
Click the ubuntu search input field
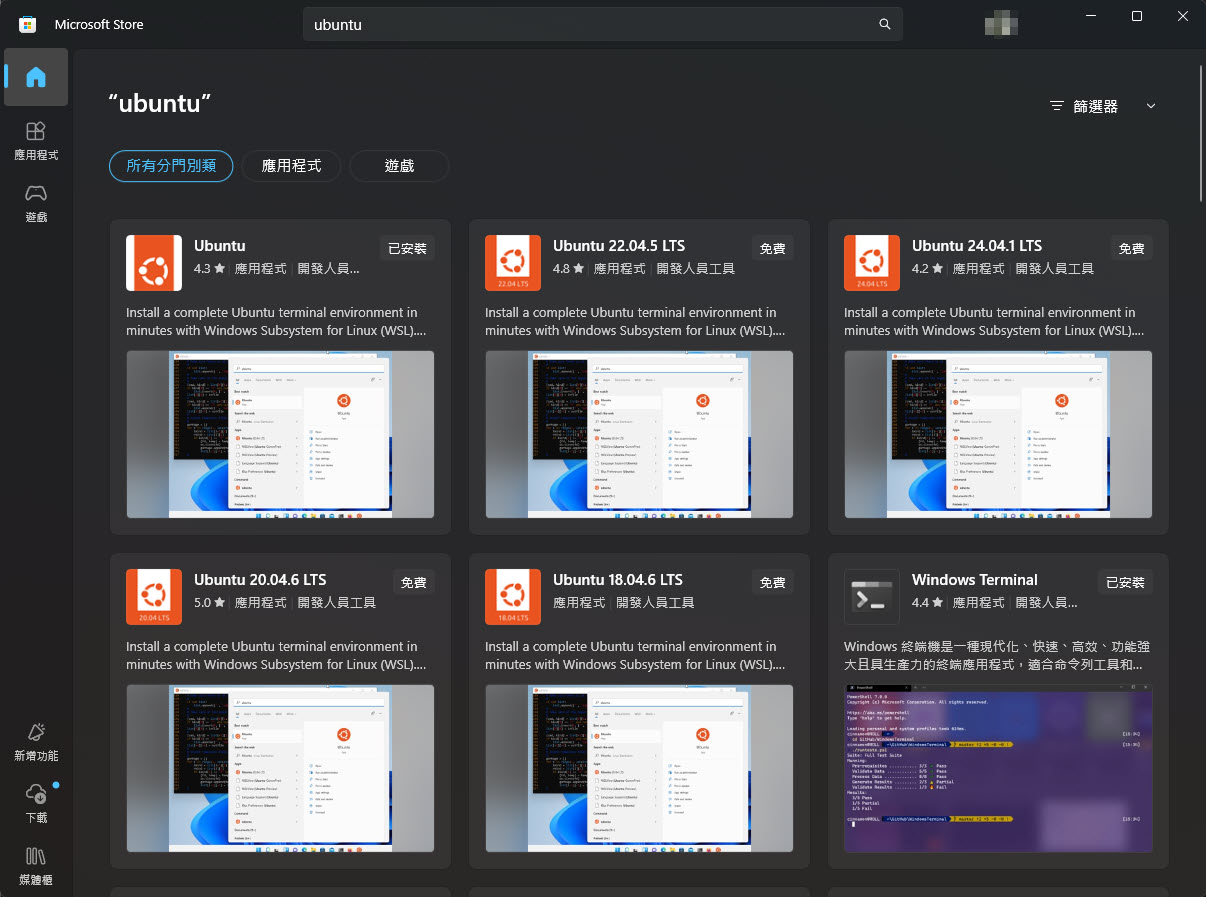click(x=590, y=24)
